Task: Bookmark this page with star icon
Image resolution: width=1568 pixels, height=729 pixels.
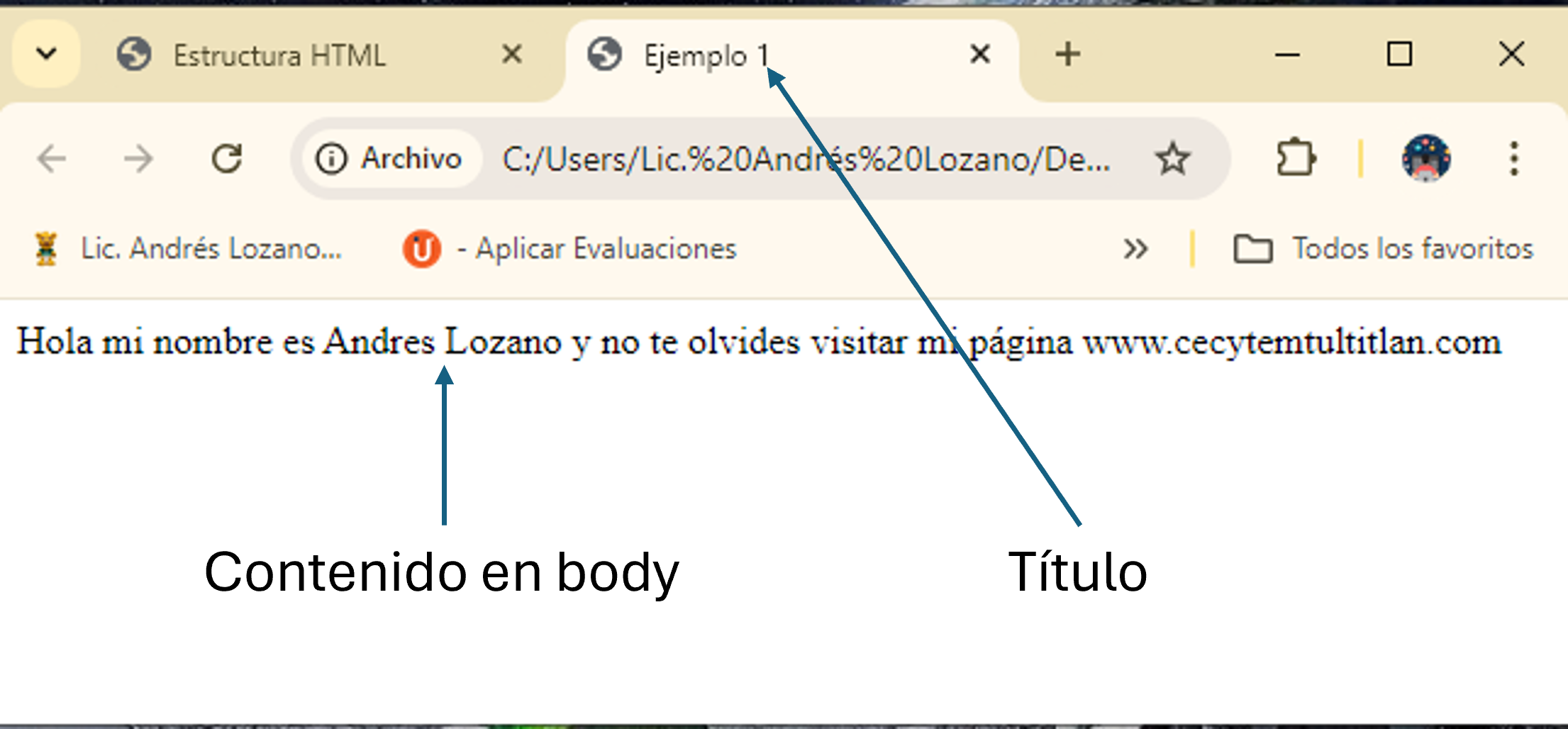Action: 1172,158
